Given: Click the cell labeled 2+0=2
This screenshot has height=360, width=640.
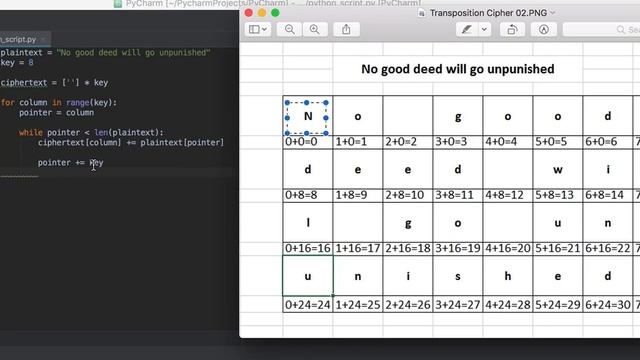Looking at the screenshot, I should click(x=408, y=142).
